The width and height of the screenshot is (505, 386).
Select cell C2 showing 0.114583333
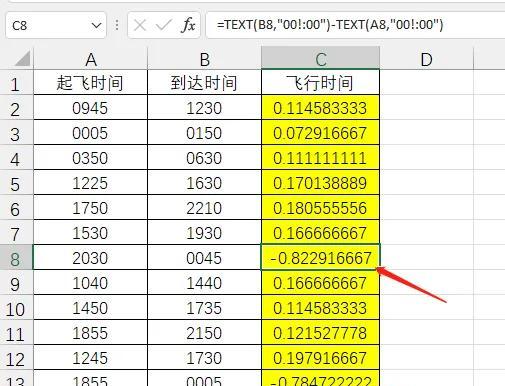tap(320, 108)
